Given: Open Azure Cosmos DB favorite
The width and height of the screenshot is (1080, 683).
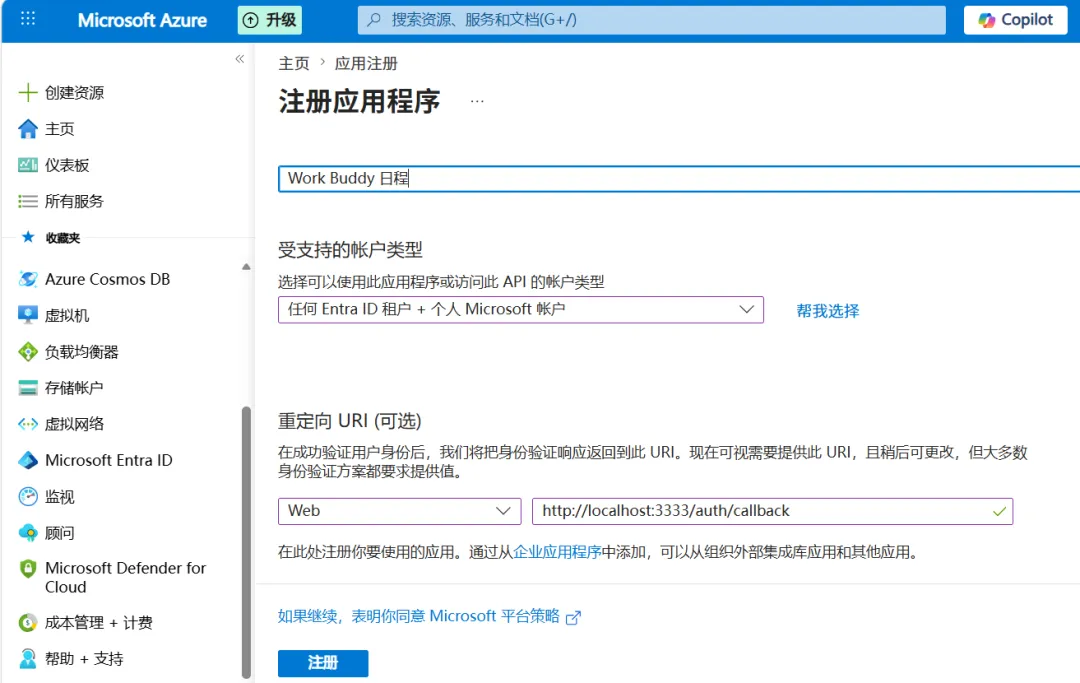Looking at the screenshot, I should (x=107, y=279).
